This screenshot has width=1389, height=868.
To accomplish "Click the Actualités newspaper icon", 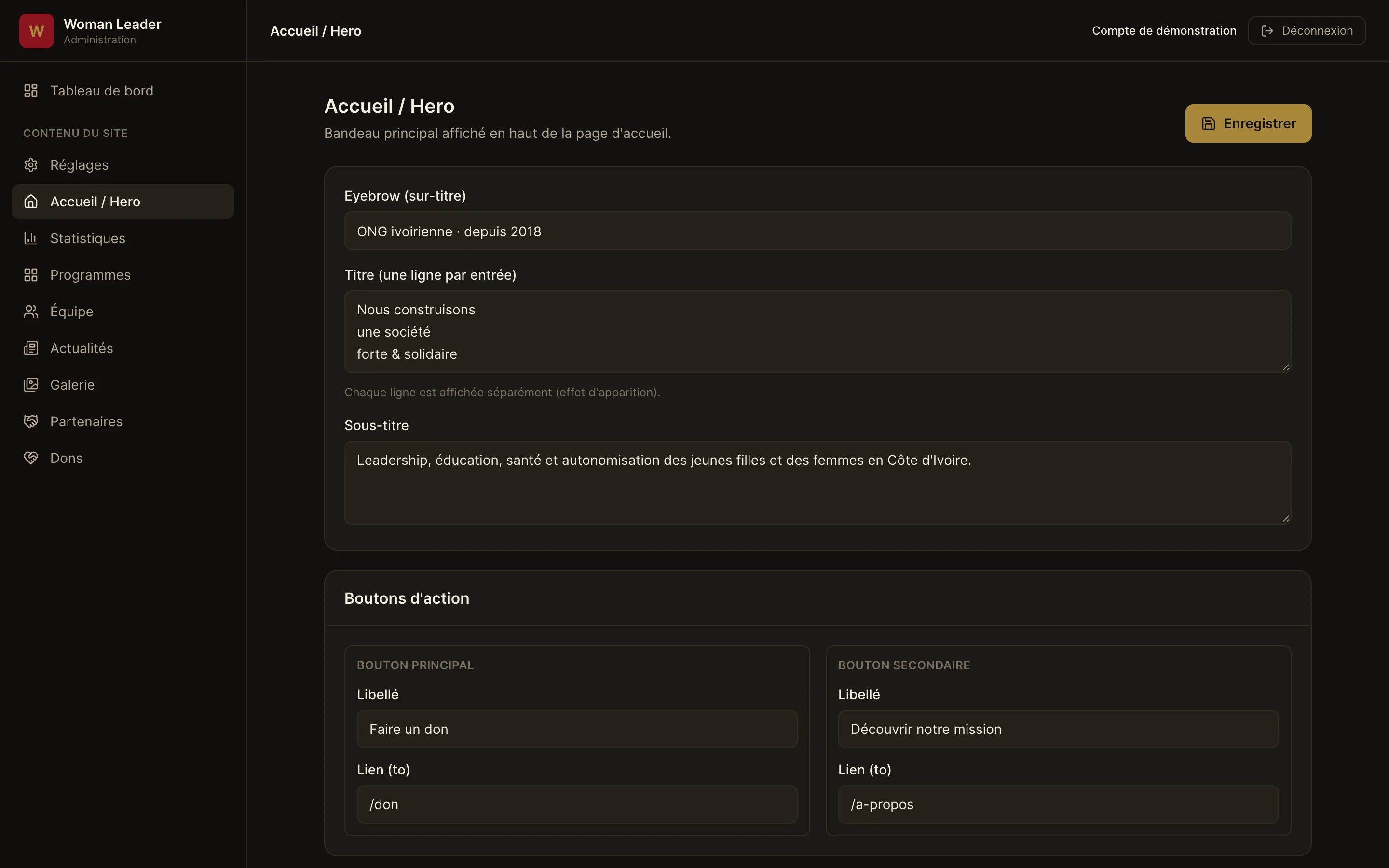I will pyautogui.click(x=31, y=348).
